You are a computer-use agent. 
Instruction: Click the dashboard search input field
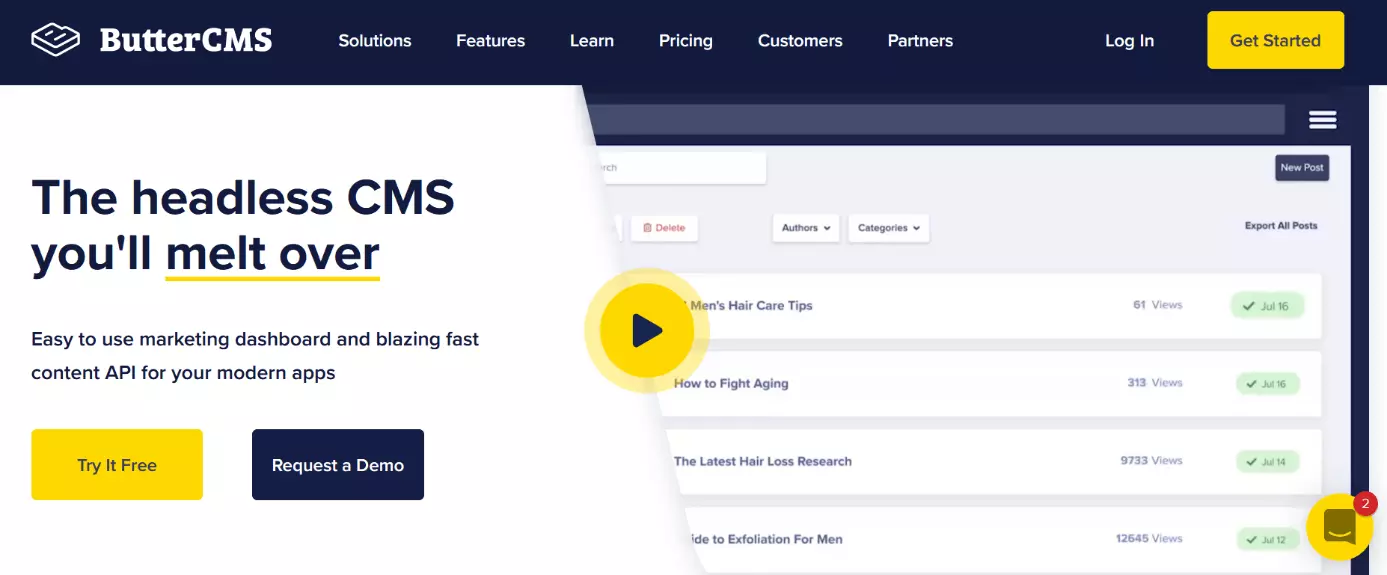(680, 168)
